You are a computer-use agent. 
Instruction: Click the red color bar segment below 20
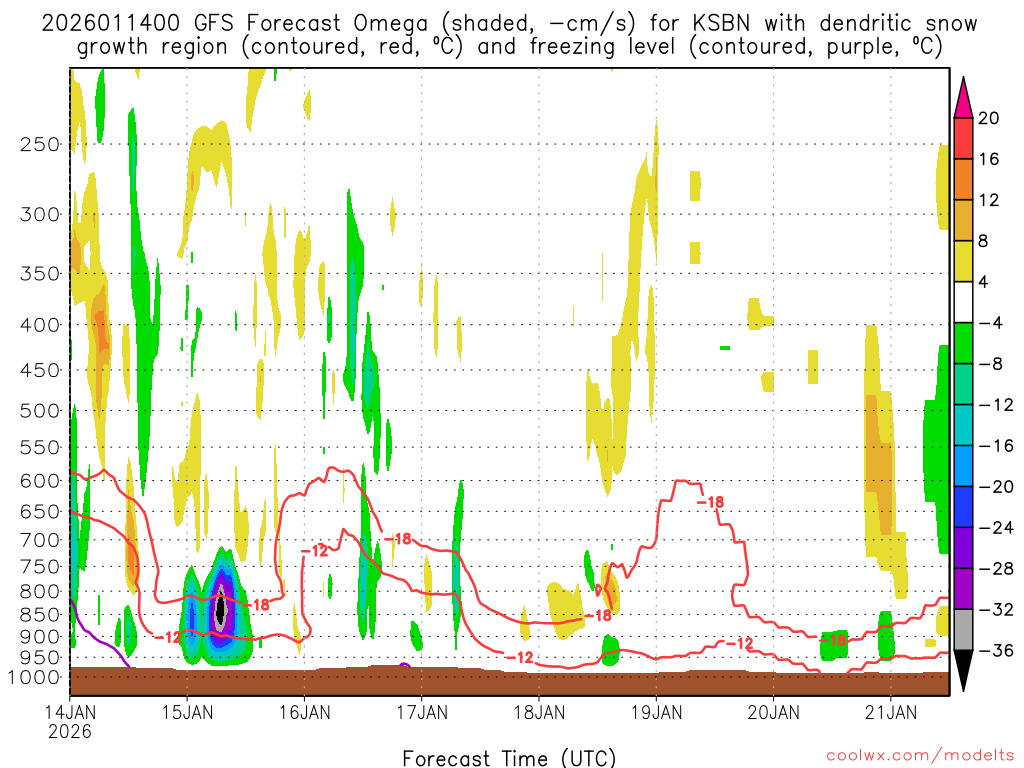tap(963, 138)
